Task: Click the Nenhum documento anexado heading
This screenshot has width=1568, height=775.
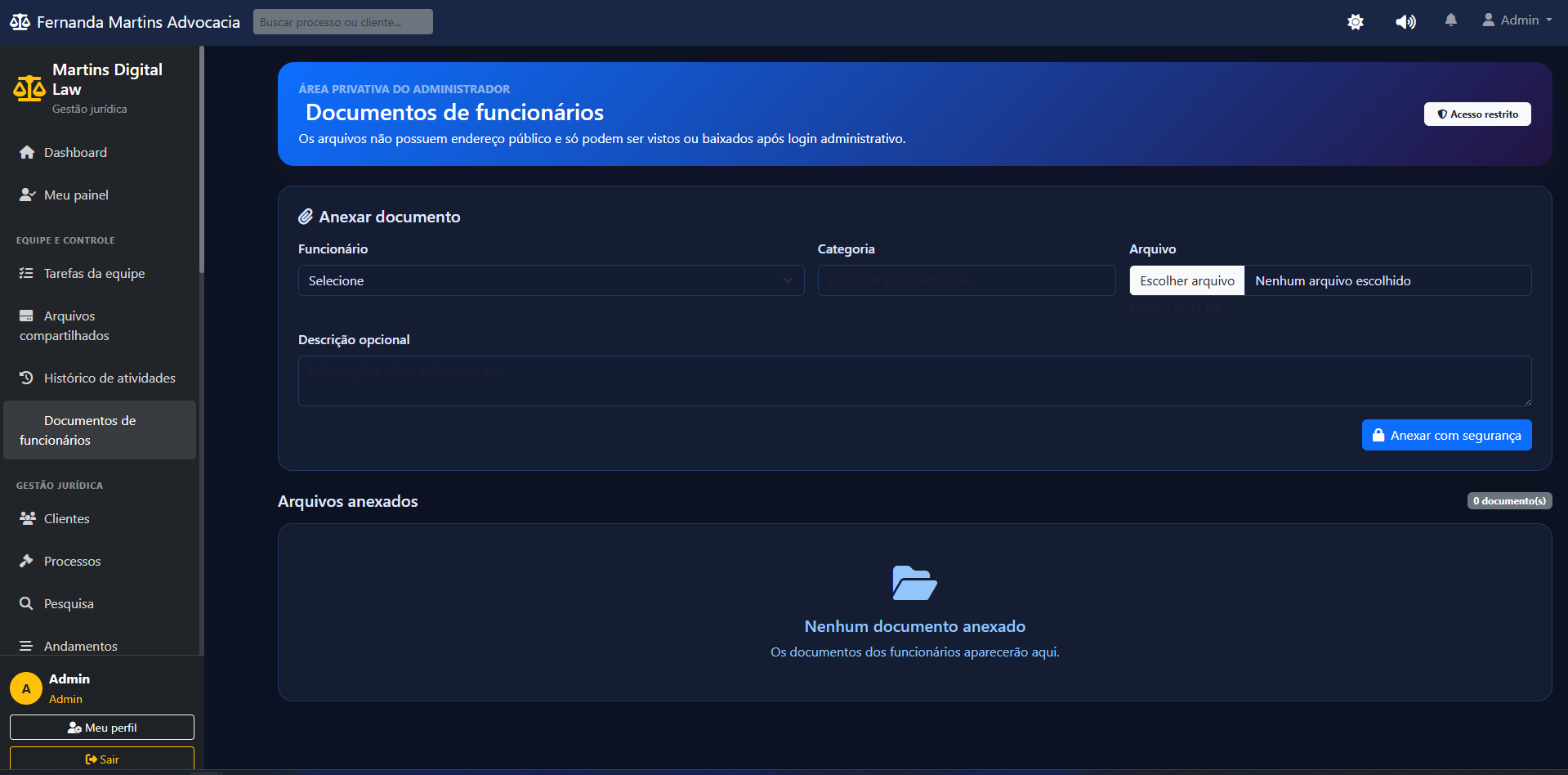Action: (914, 626)
